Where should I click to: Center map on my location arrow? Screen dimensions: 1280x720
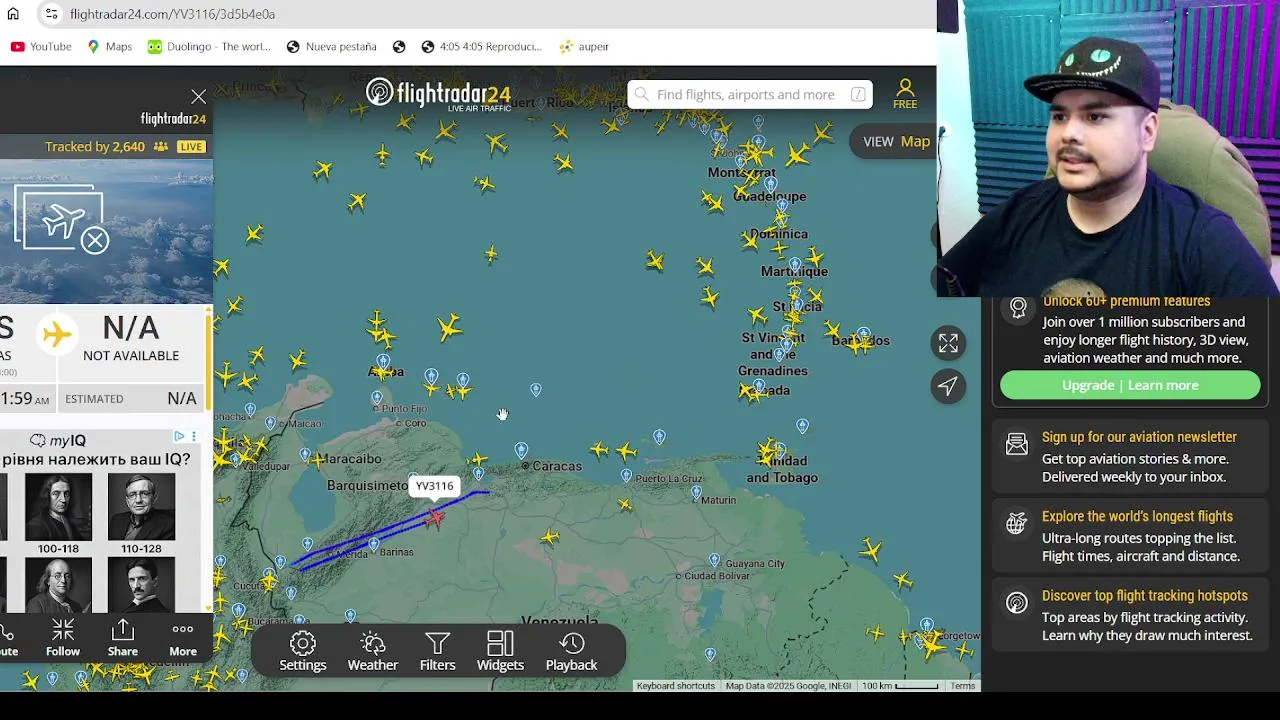click(x=948, y=386)
